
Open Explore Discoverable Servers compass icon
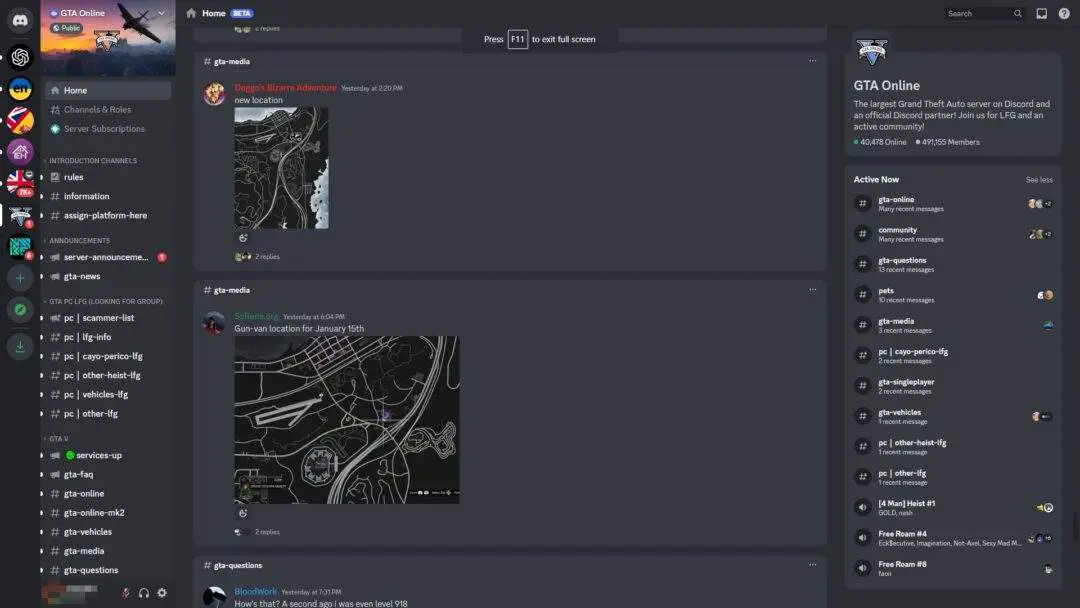[20, 310]
